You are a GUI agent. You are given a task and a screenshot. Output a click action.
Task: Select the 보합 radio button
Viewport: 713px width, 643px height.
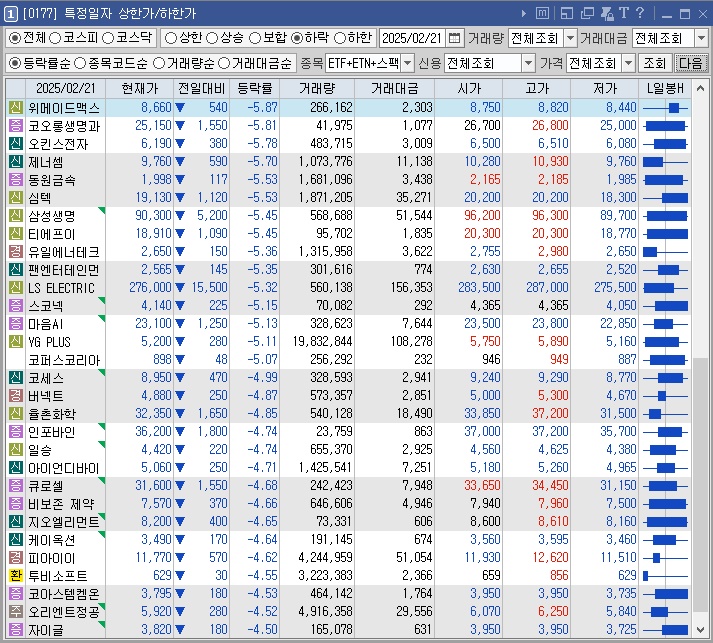click(x=255, y=38)
